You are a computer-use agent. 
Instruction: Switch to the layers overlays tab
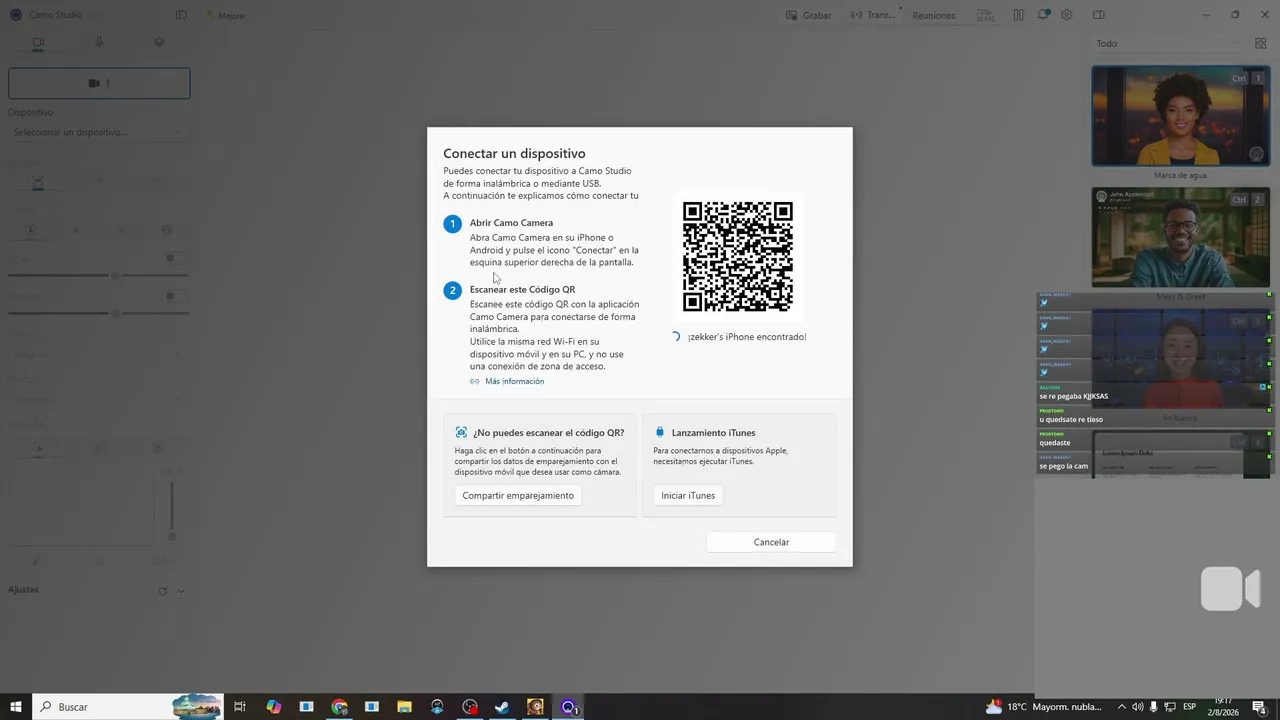point(159,43)
